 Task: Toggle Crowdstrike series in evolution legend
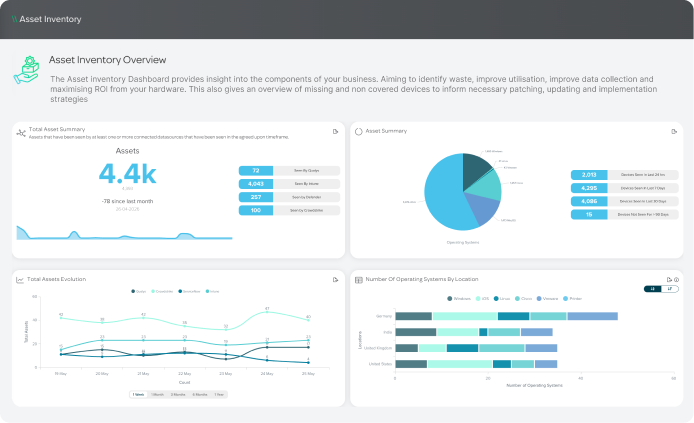tap(162, 291)
